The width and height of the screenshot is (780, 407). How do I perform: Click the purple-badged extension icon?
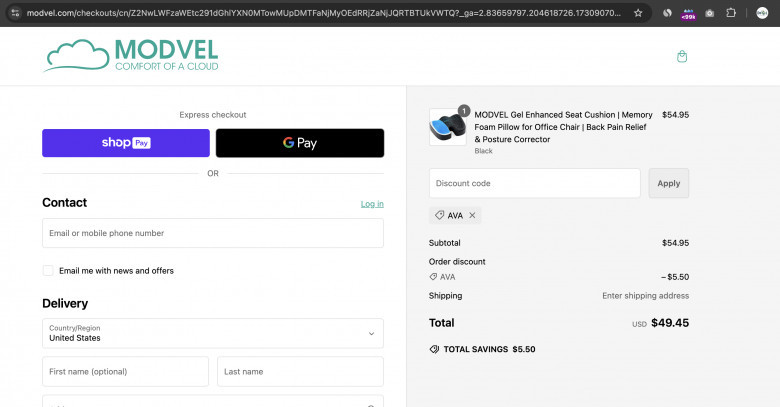[x=688, y=14]
